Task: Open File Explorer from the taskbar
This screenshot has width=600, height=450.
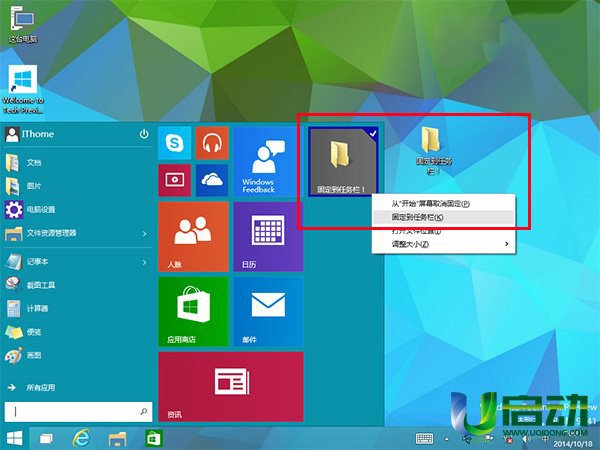Action: [x=117, y=439]
